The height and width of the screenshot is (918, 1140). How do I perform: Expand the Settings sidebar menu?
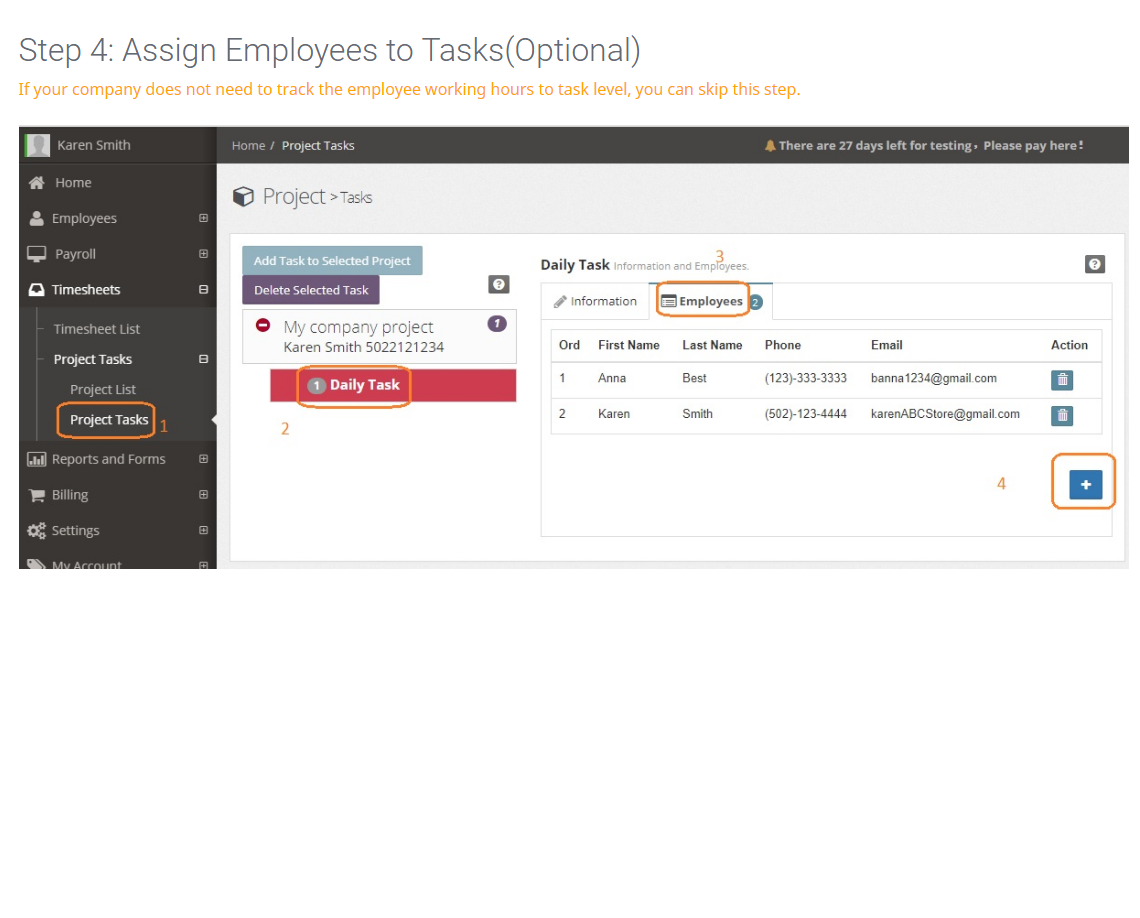pos(204,530)
